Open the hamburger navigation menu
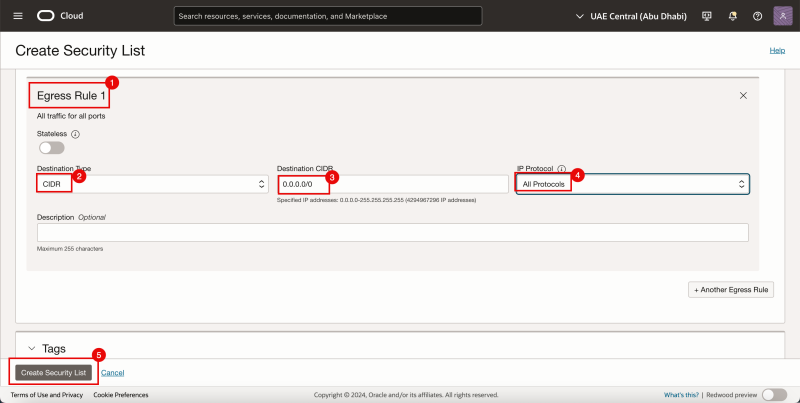This screenshot has width=800, height=403. tap(17, 16)
